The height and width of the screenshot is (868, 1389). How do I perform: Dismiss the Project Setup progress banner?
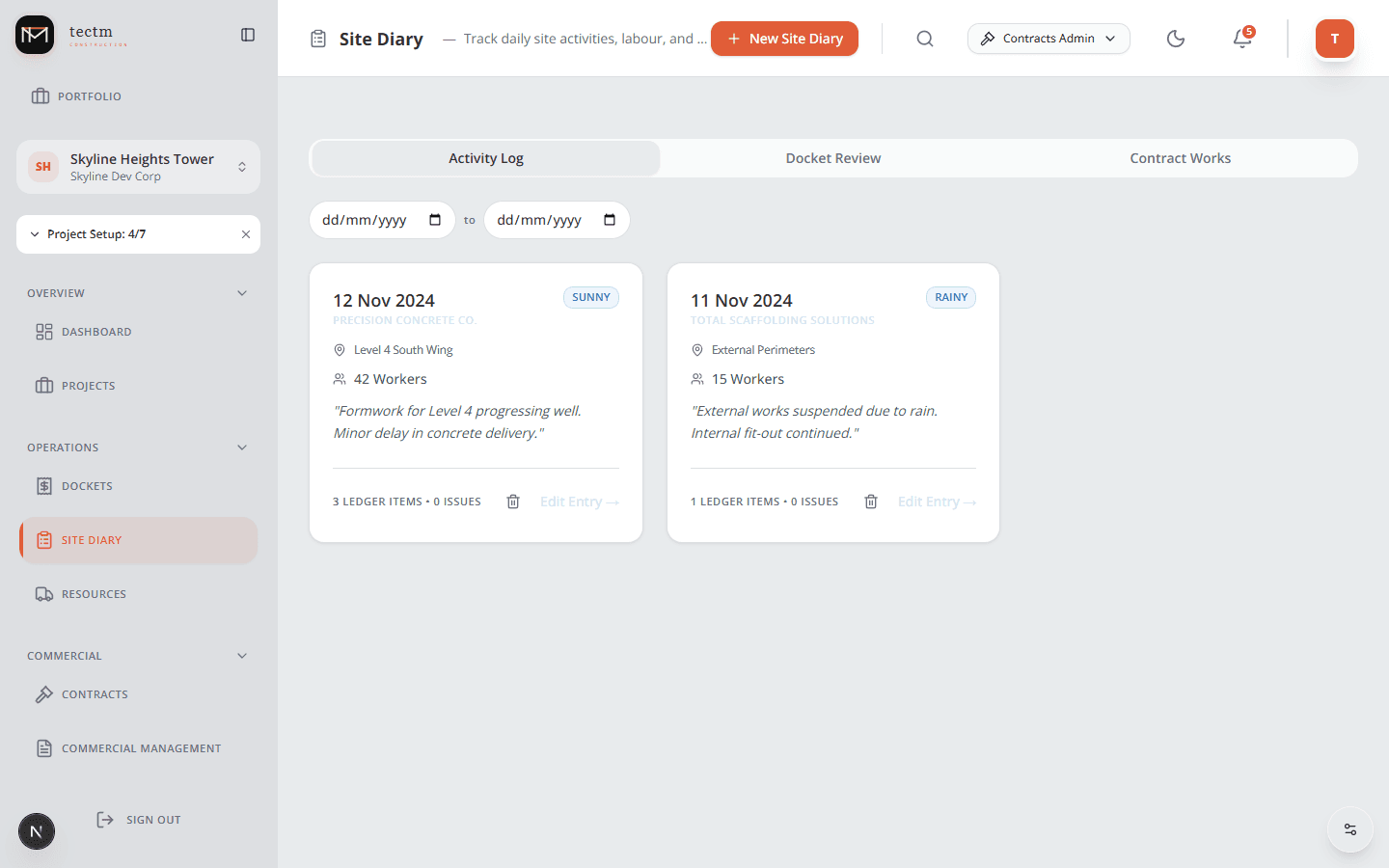[245, 233]
